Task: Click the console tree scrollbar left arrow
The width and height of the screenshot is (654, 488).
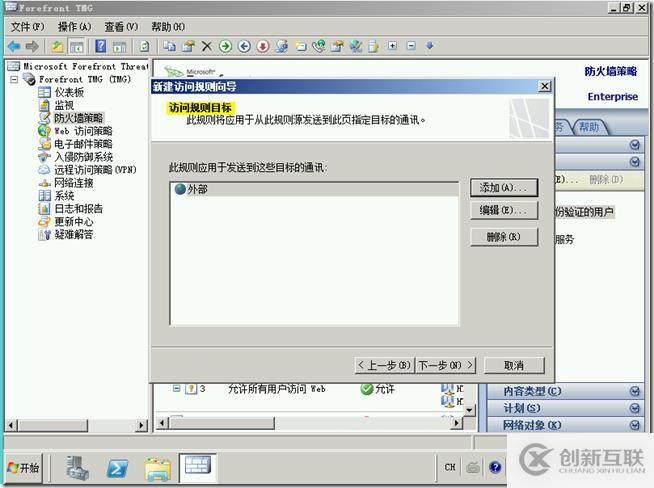Action: [x=11, y=425]
